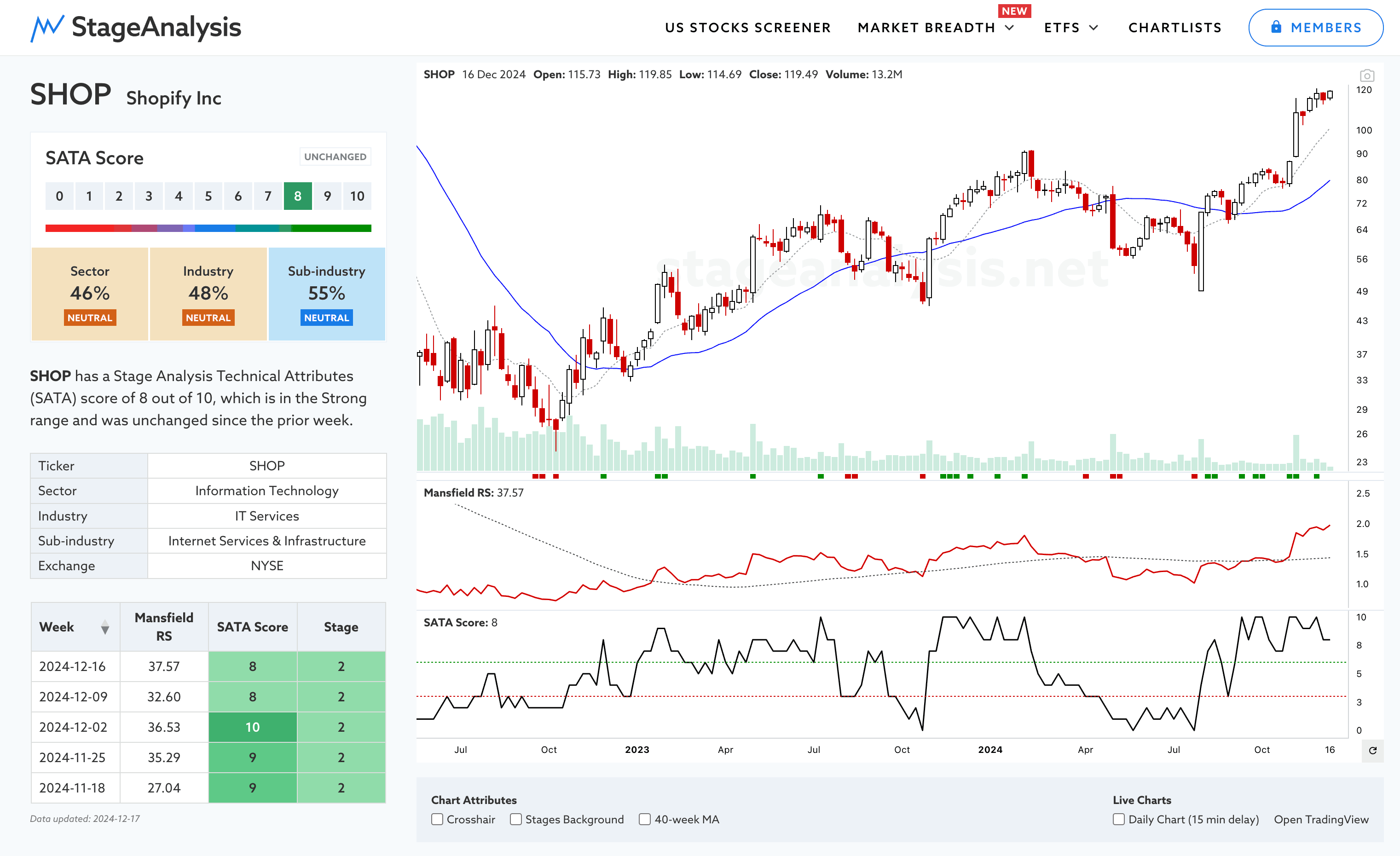Click 2024 label on chart time axis

(990, 749)
